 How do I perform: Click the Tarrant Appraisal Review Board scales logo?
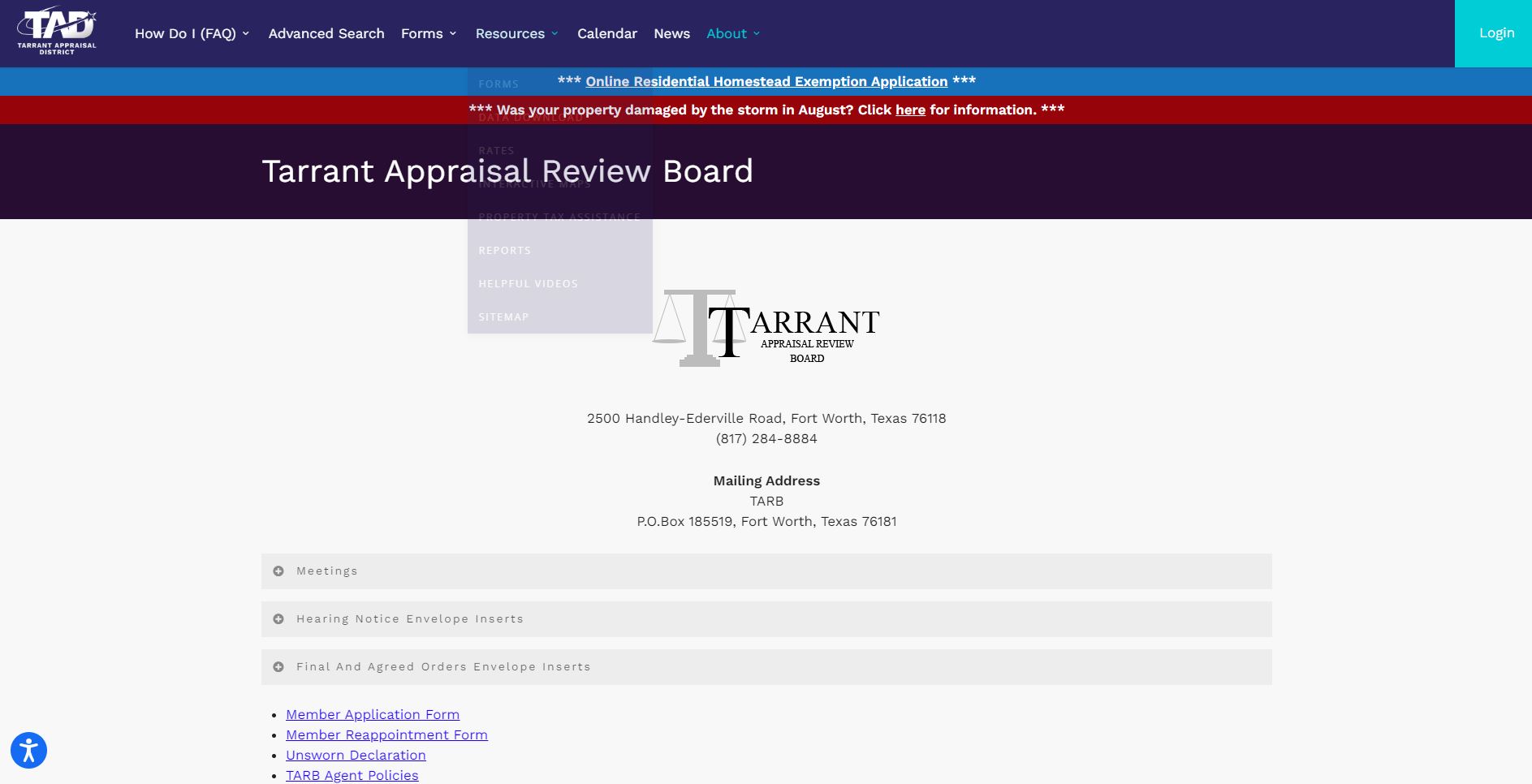click(766, 329)
